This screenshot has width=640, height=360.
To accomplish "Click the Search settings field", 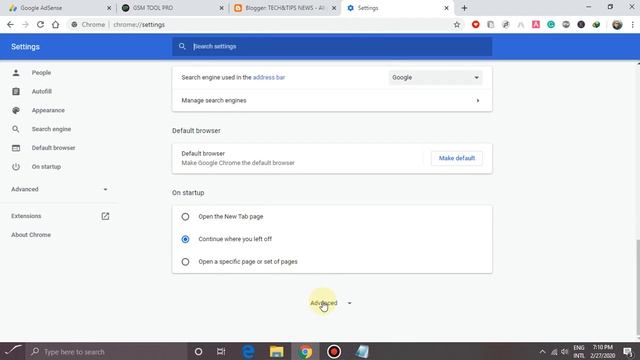I will tap(332, 47).
